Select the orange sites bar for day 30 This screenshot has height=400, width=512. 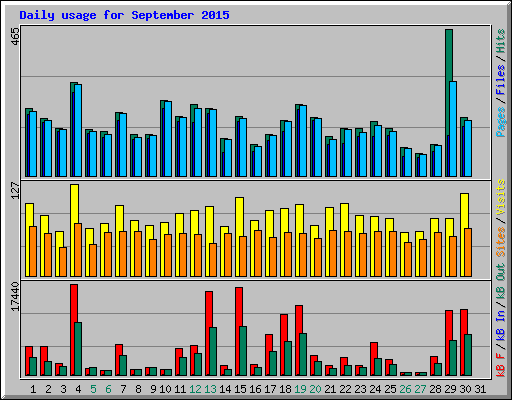pos(468,252)
